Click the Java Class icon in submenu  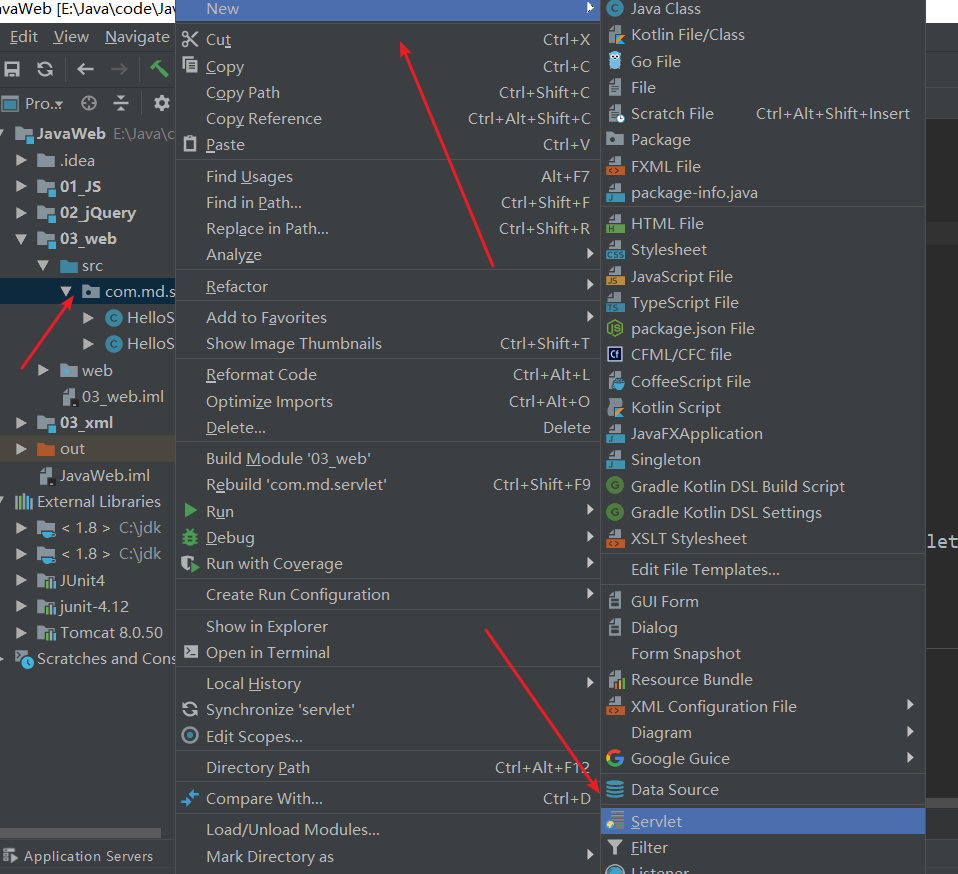[615, 9]
